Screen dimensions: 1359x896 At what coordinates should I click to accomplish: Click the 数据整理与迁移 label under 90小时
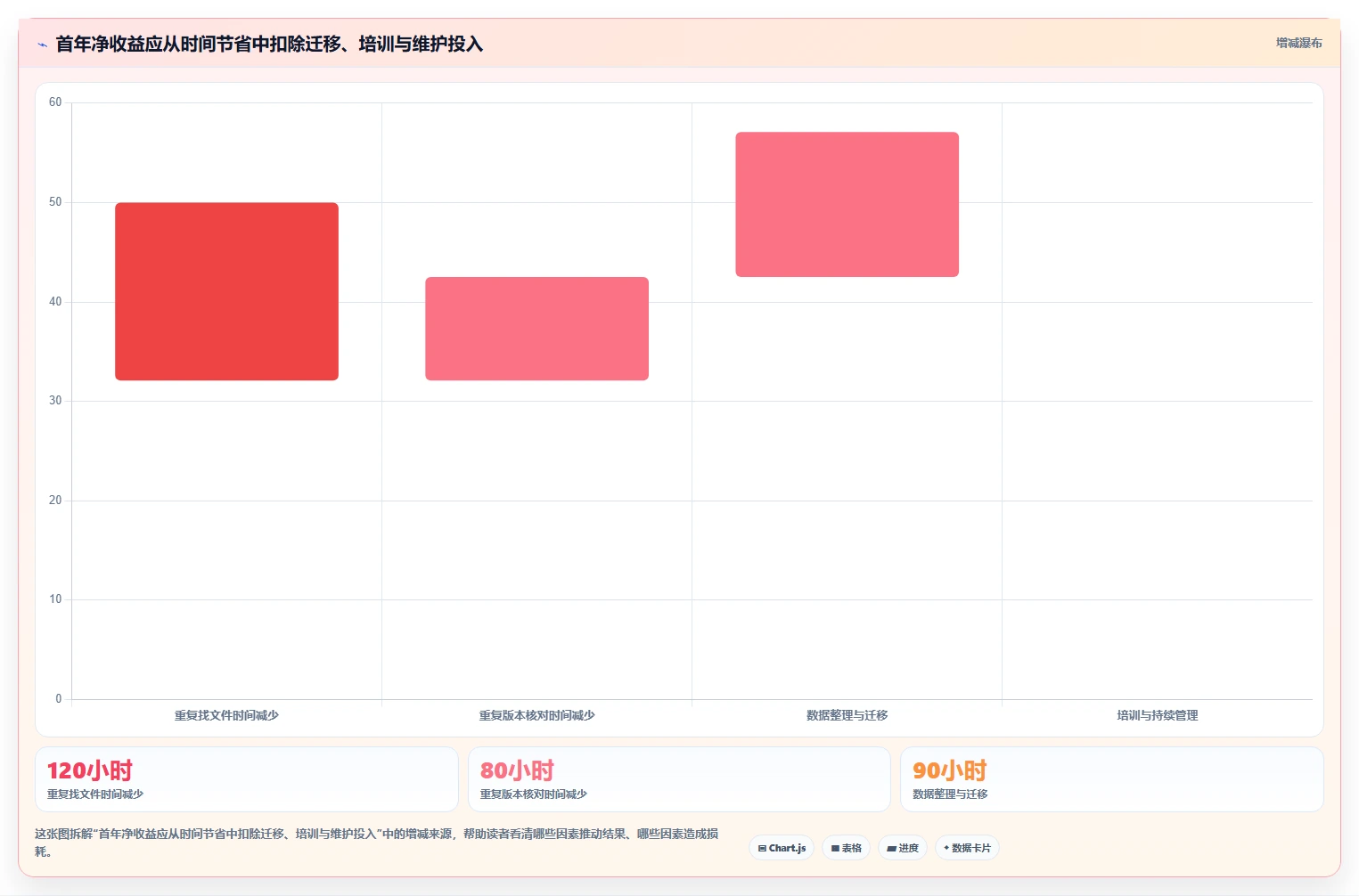point(950,794)
